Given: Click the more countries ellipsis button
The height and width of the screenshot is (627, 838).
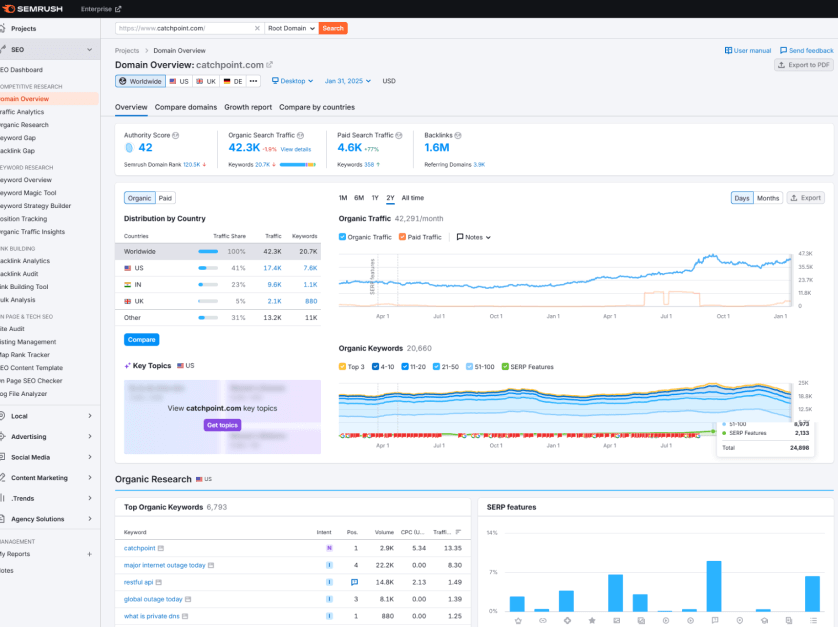Looking at the screenshot, I should [x=253, y=81].
